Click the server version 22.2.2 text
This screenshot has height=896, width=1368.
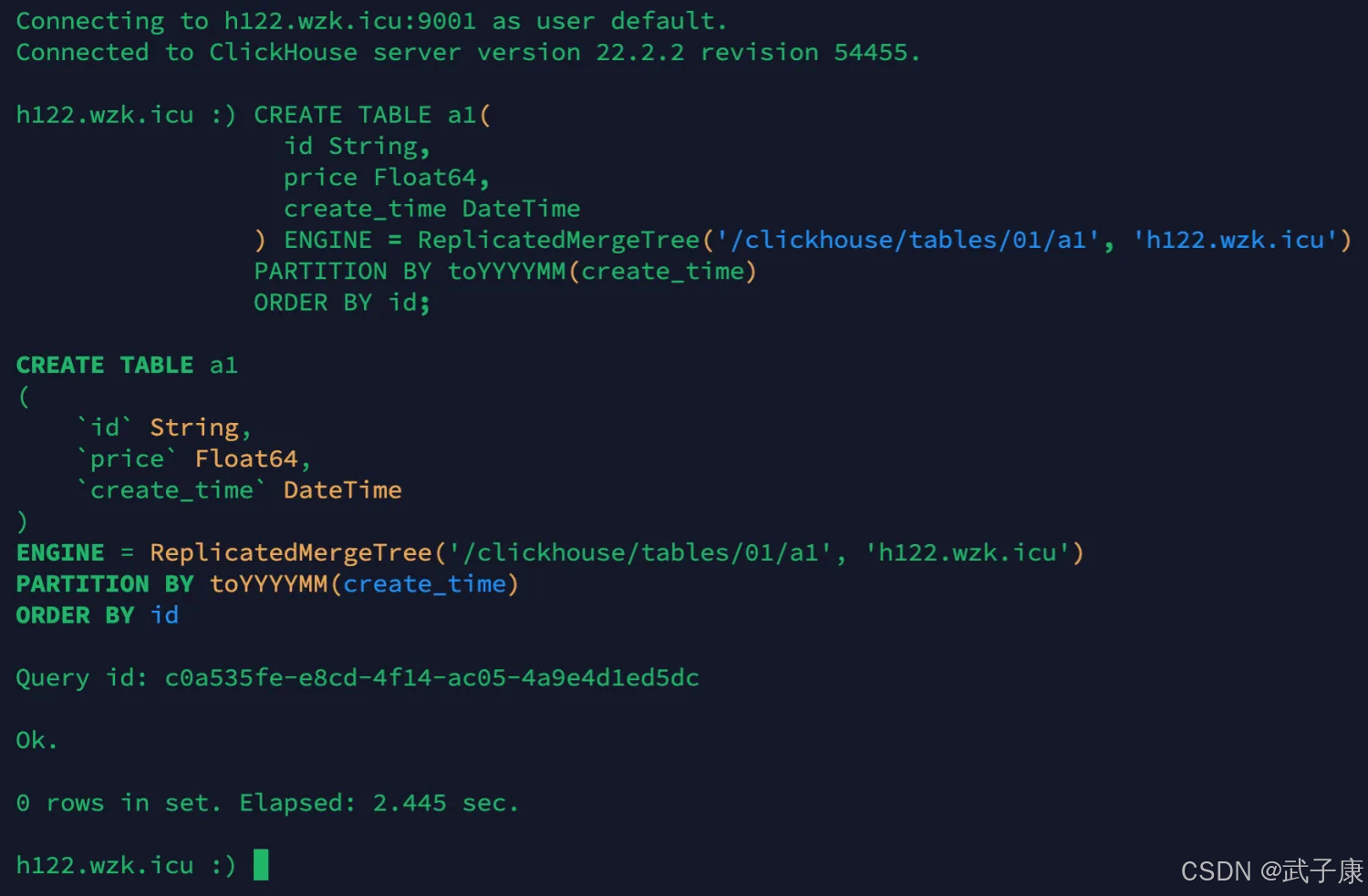point(639,53)
